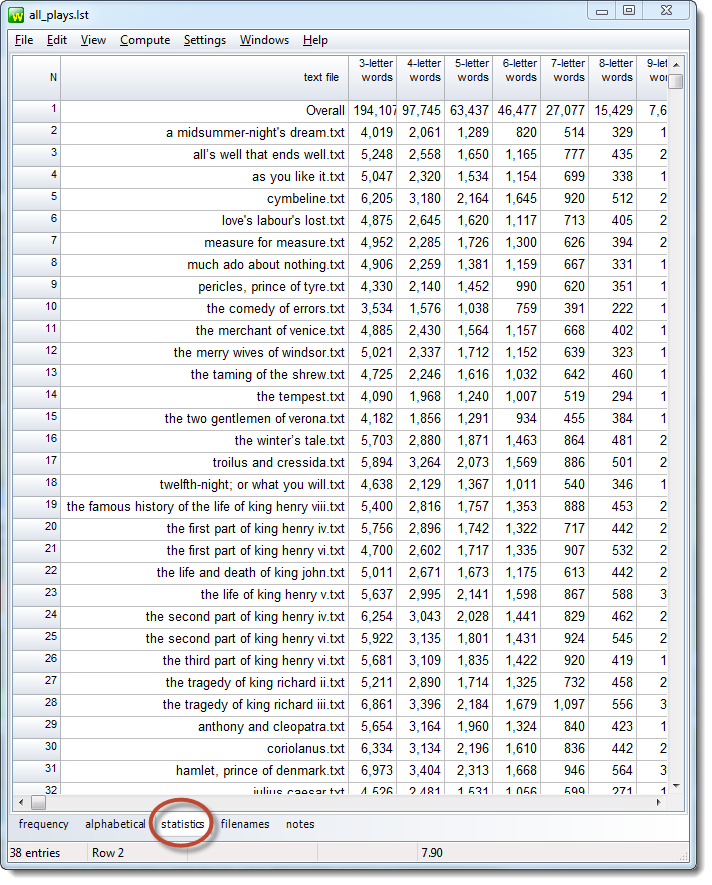
Task: Switch to the frequency tab
Action: [x=44, y=824]
